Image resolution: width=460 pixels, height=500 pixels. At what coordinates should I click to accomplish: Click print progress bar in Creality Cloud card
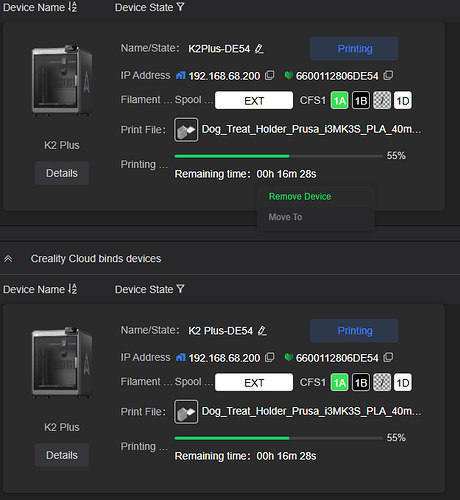(x=279, y=438)
